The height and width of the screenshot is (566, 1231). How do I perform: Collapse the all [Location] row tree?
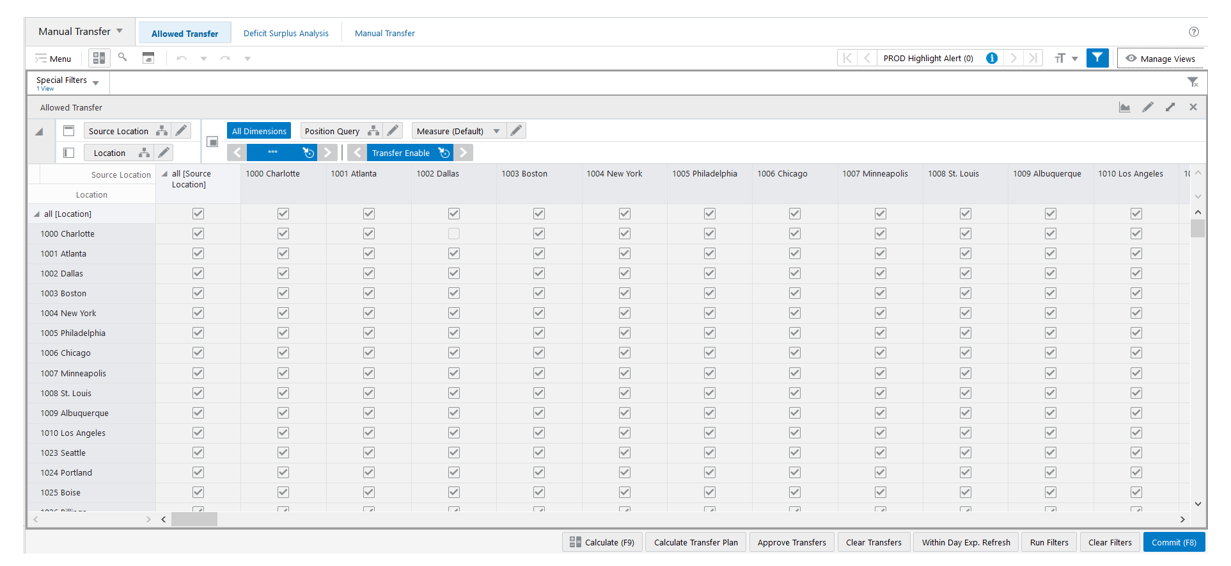(x=37, y=214)
